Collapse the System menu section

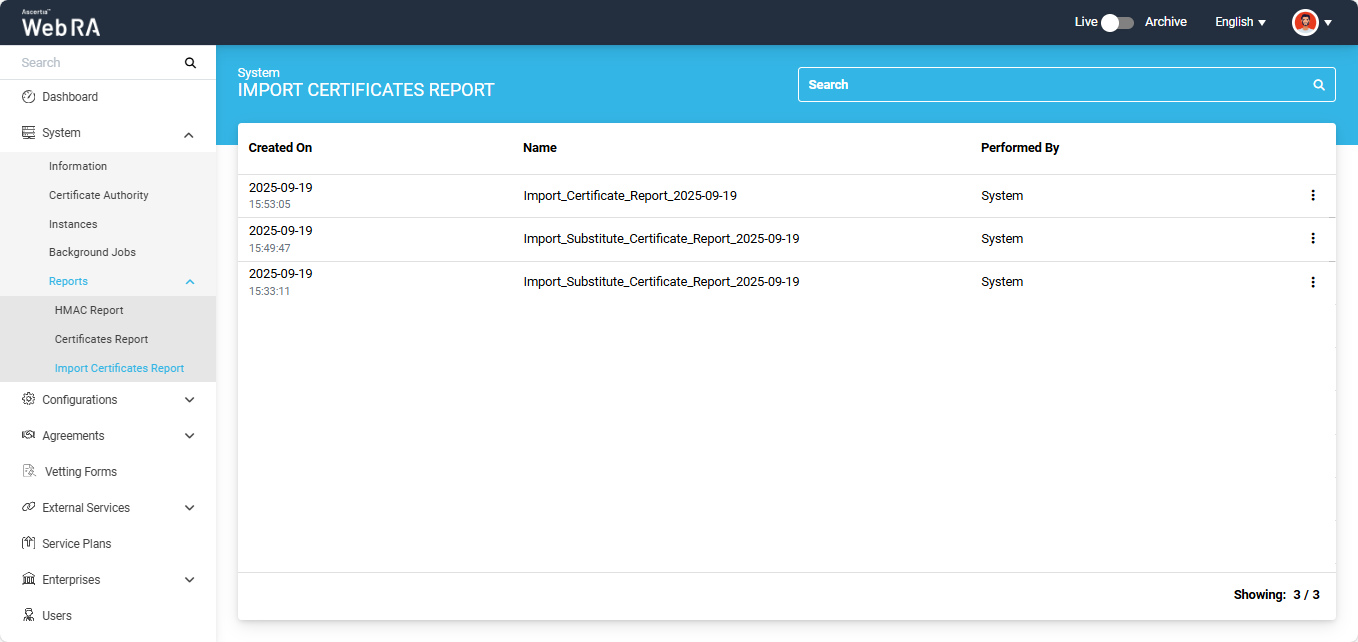tap(189, 134)
